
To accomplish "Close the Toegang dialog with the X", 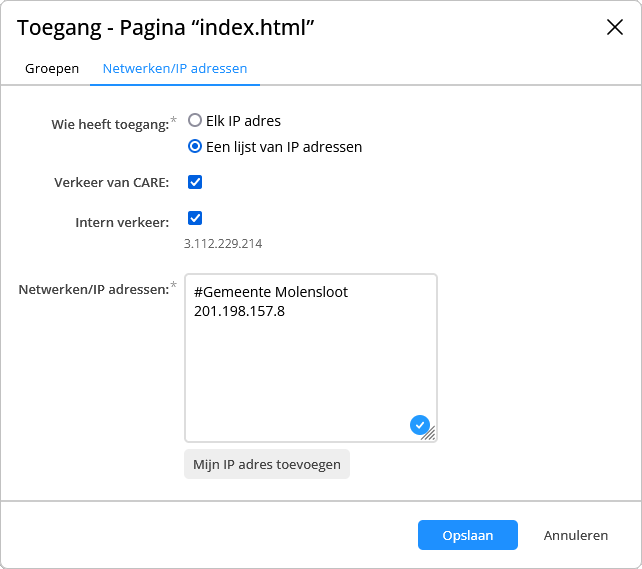I will click(x=615, y=27).
